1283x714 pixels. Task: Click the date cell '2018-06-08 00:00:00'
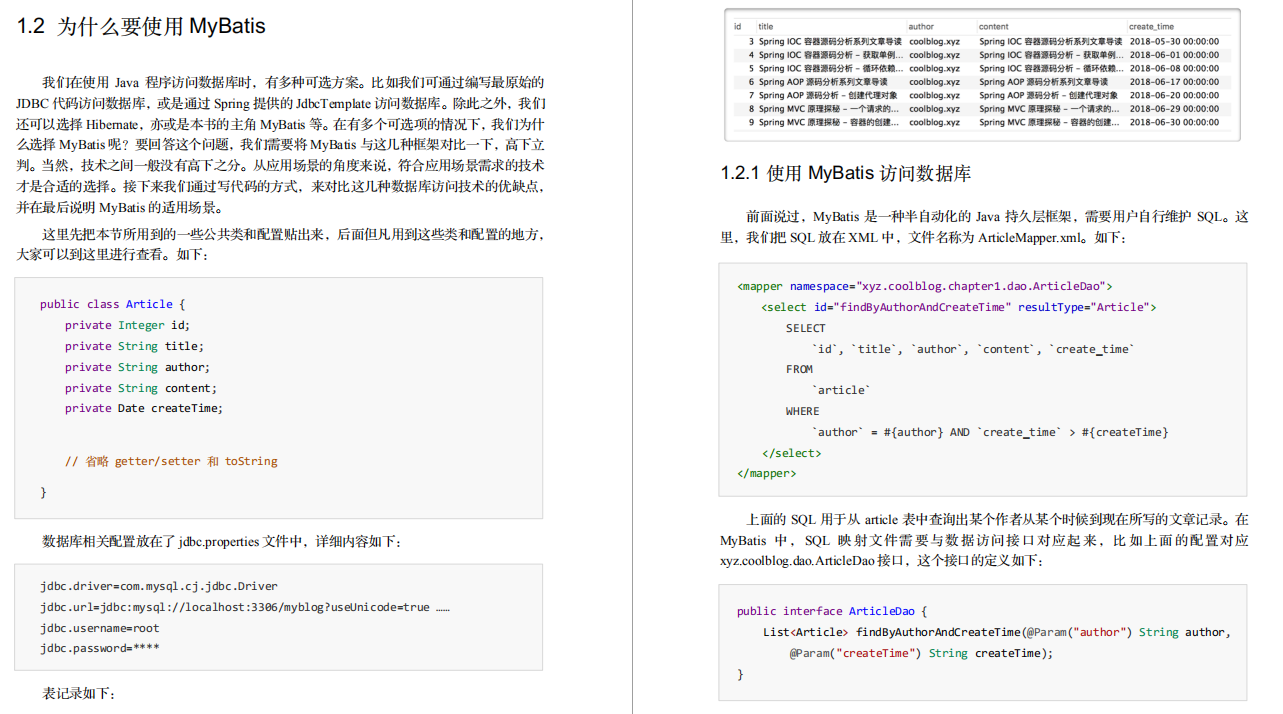pyautogui.click(x=1174, y=68)
